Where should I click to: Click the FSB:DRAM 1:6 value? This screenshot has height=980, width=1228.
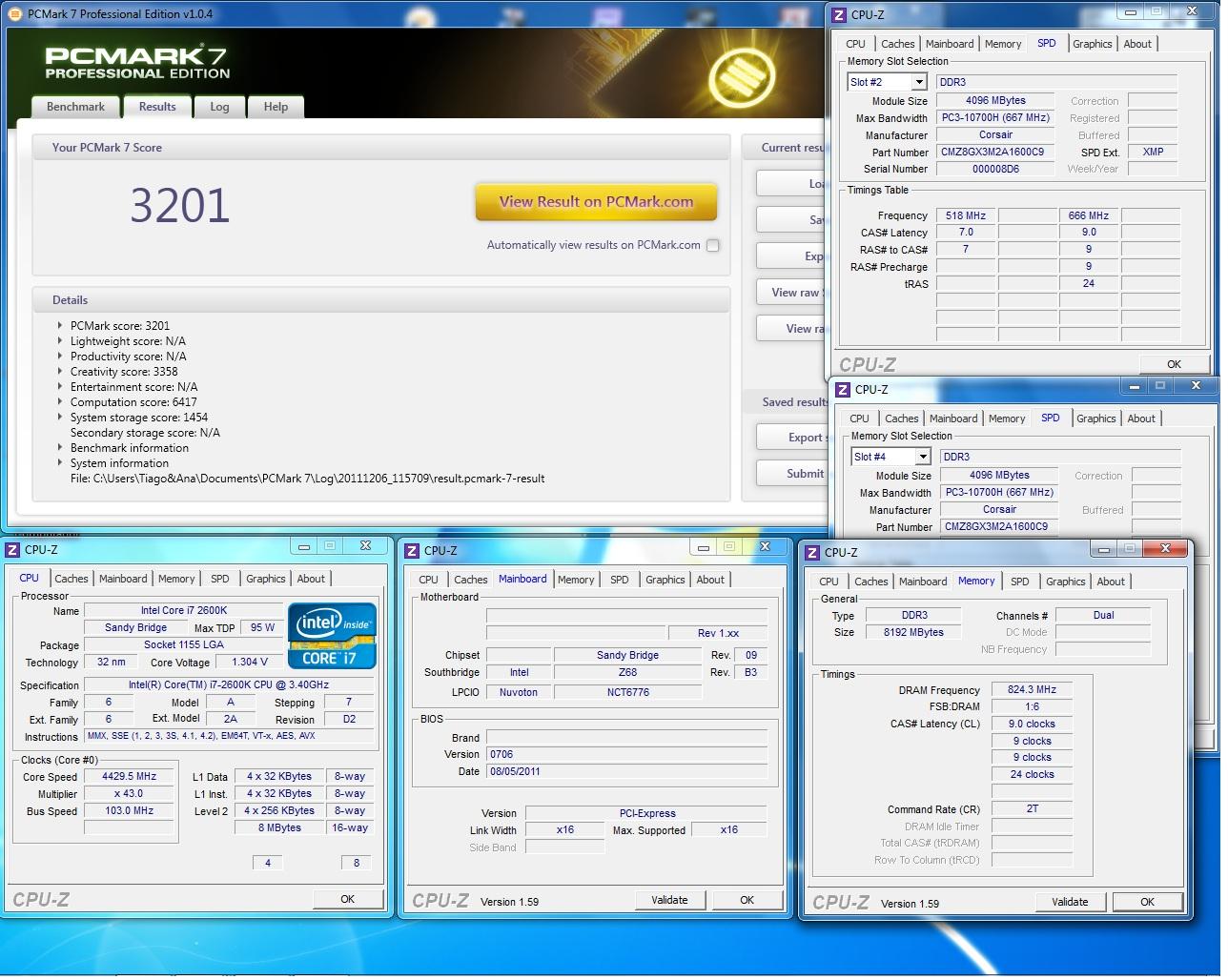click(1032, 707)
